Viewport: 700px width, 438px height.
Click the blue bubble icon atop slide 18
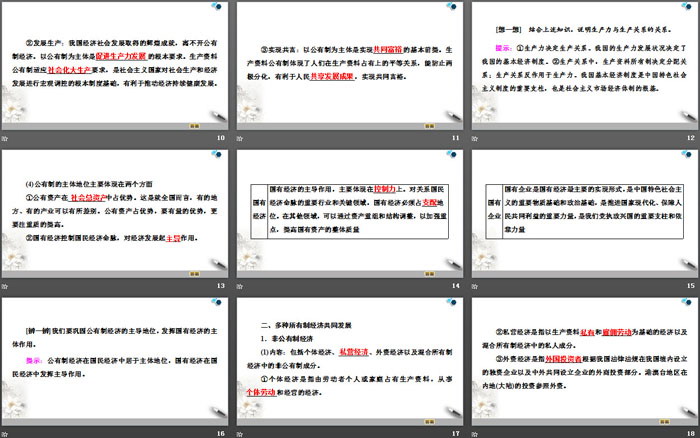(x=687, y=302)
